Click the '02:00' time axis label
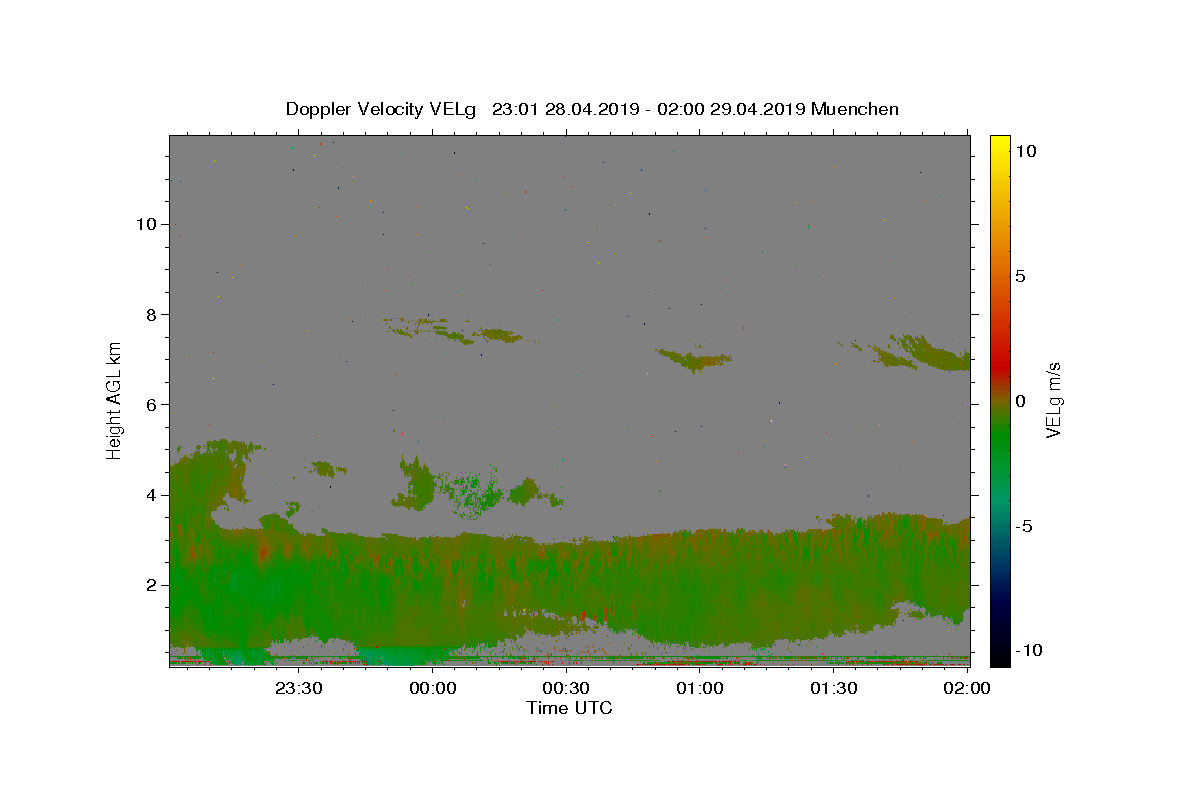The height and width of the screenshot is (800, 1200). tap(968, 688)
